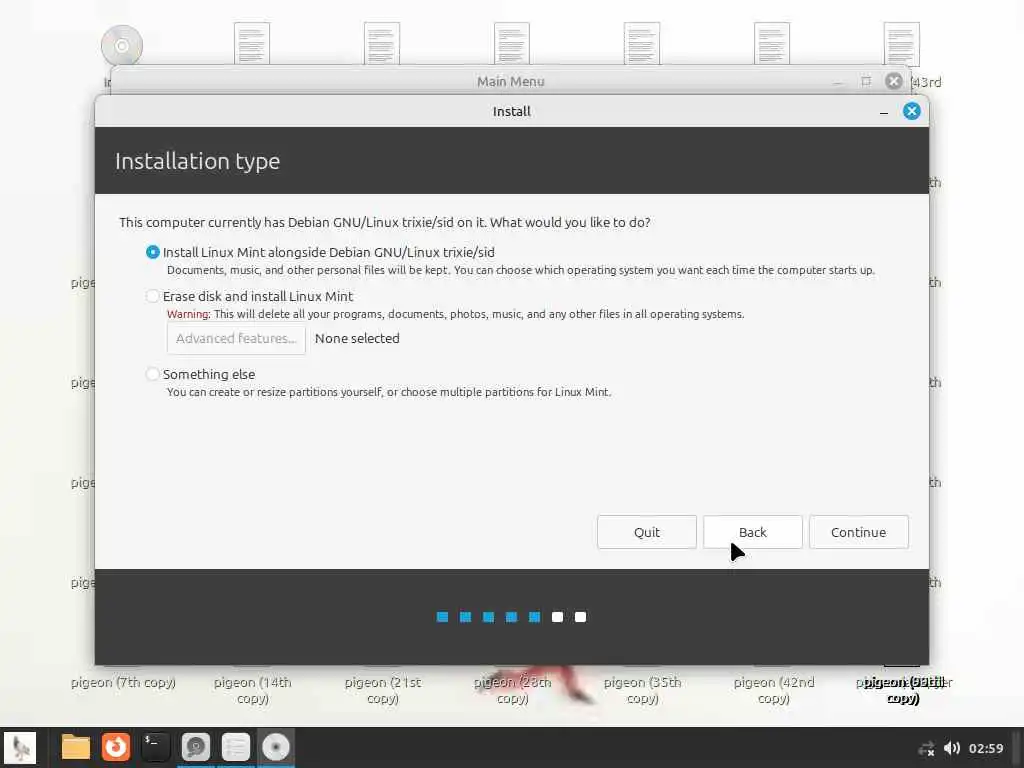Minimize the Install window
1024x768 pixels.
pos(884,112)
